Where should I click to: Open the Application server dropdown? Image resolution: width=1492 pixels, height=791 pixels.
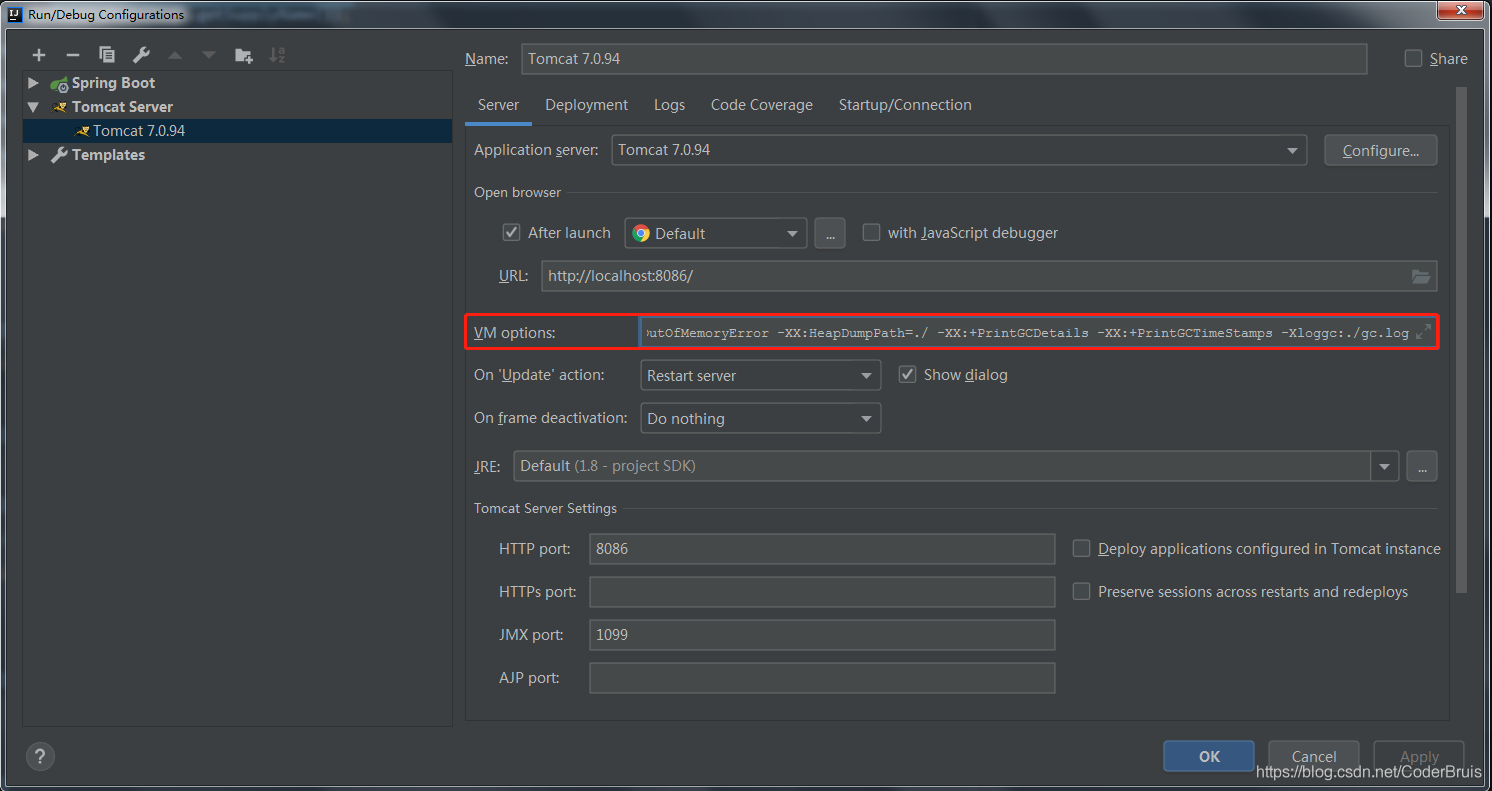[x=959, y=150]
